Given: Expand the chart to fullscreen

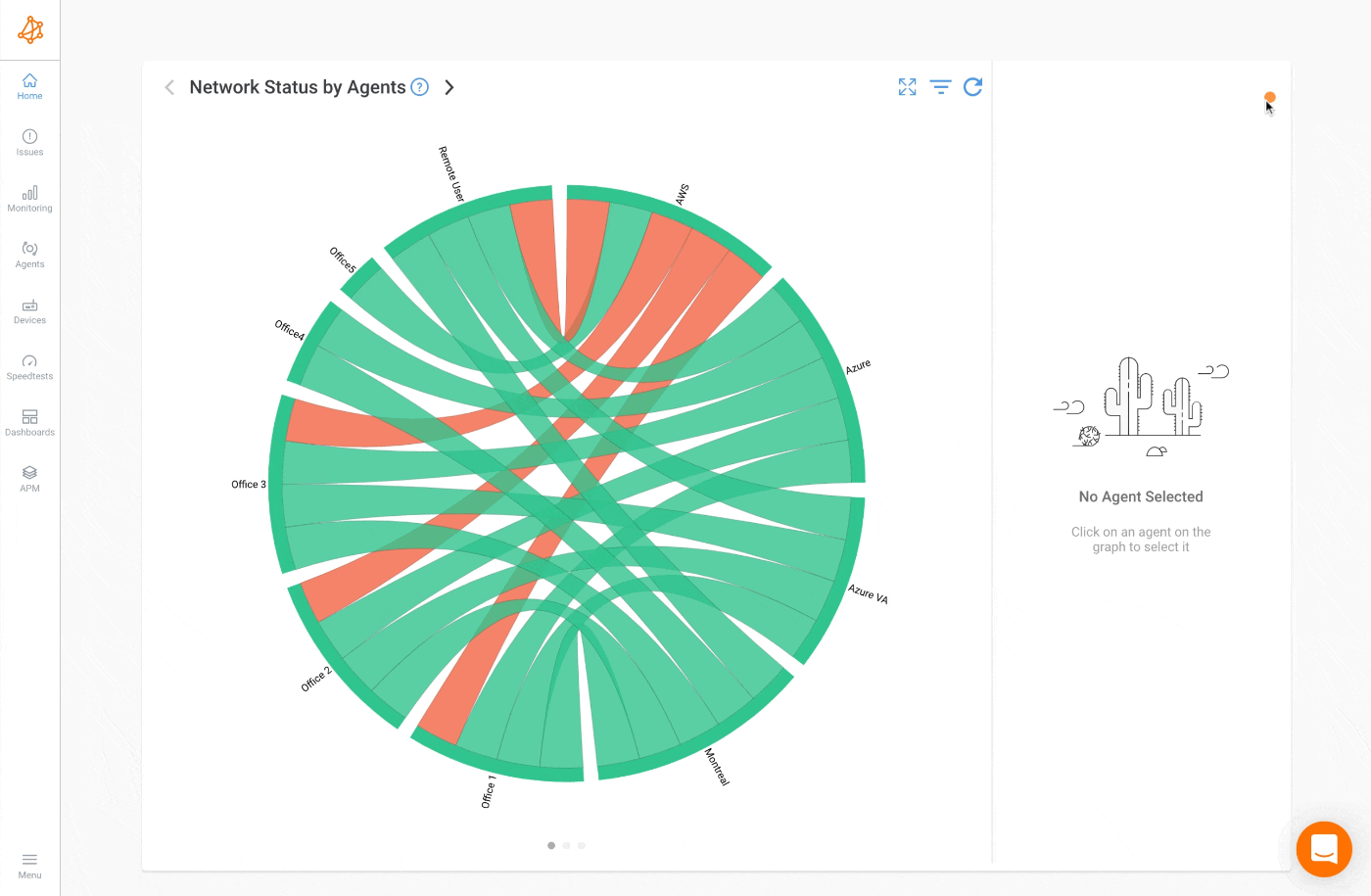Looking at the screenshot, I should (908, 87).
